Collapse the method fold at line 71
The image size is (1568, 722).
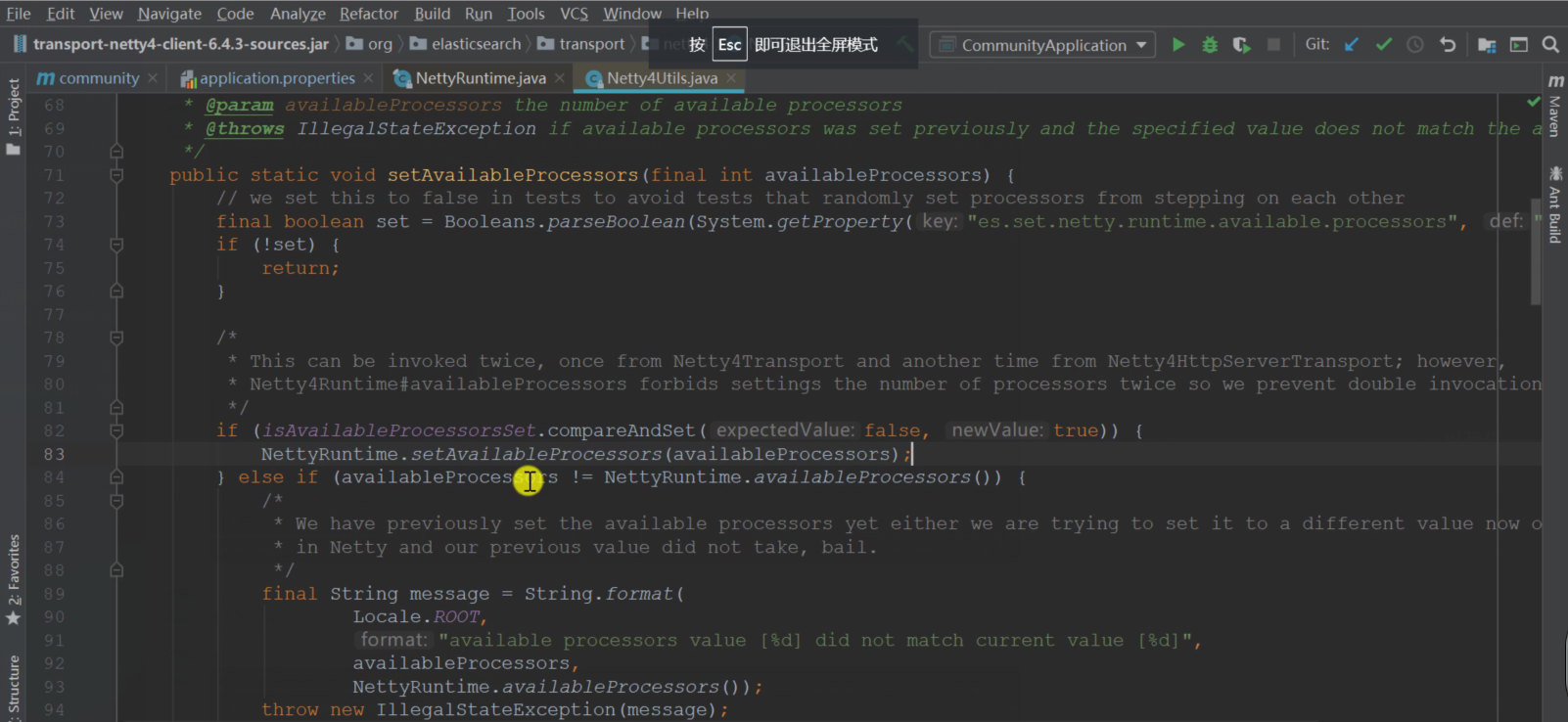[x=116, y=175]
